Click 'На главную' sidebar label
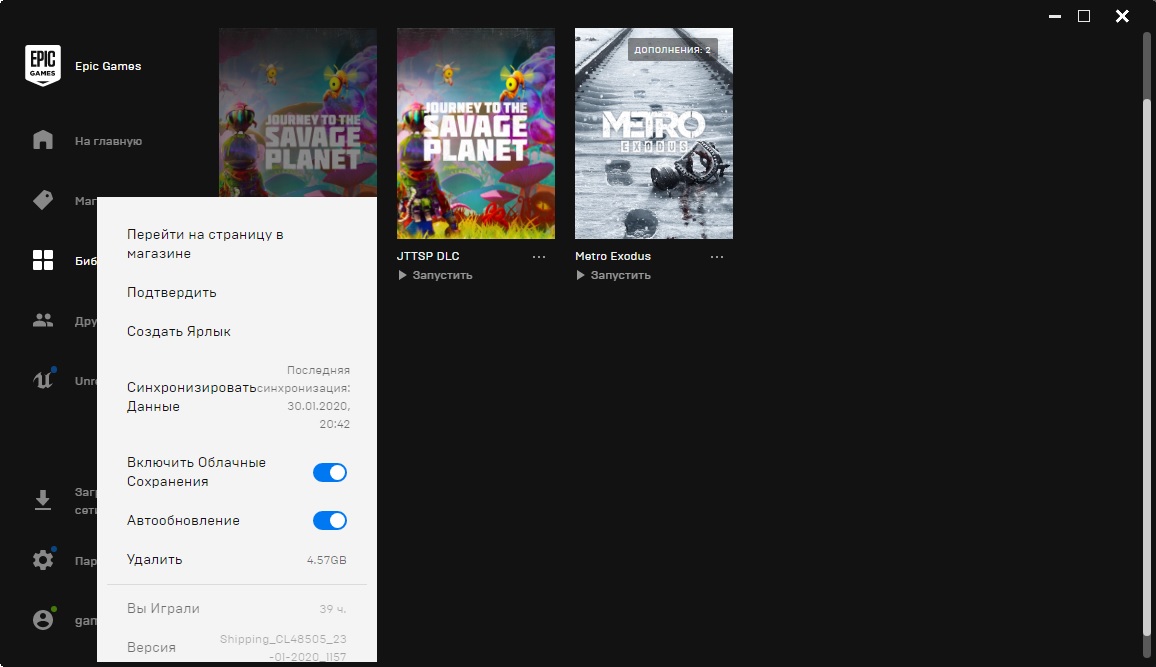This screenshot has height=667, width=1156. pos(108,141)
